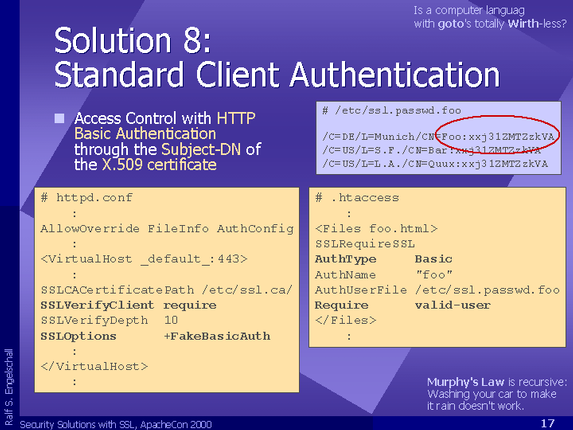Click 'Is a computer languag' quote line
The image size is (573, 430).
tap(469, 11)
